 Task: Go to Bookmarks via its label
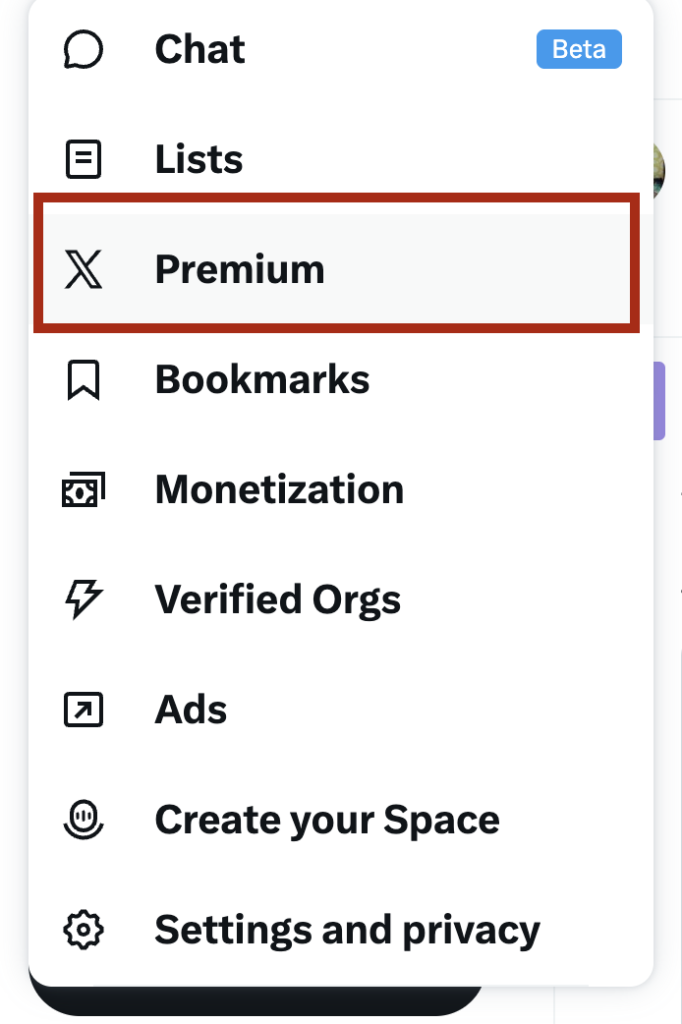pyautogui.click(x=262, y=380)
